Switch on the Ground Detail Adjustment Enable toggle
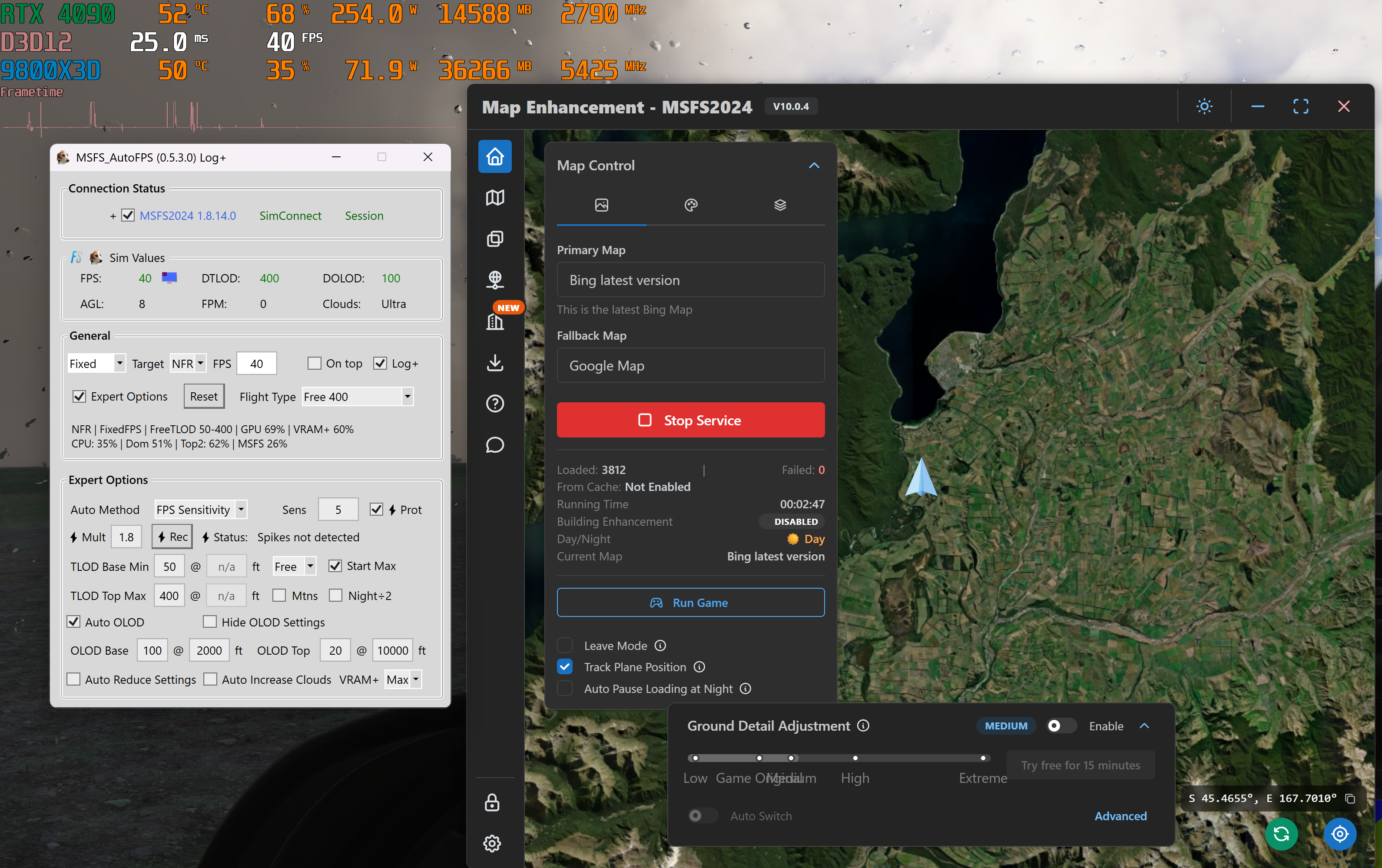 click(1061, 726)
